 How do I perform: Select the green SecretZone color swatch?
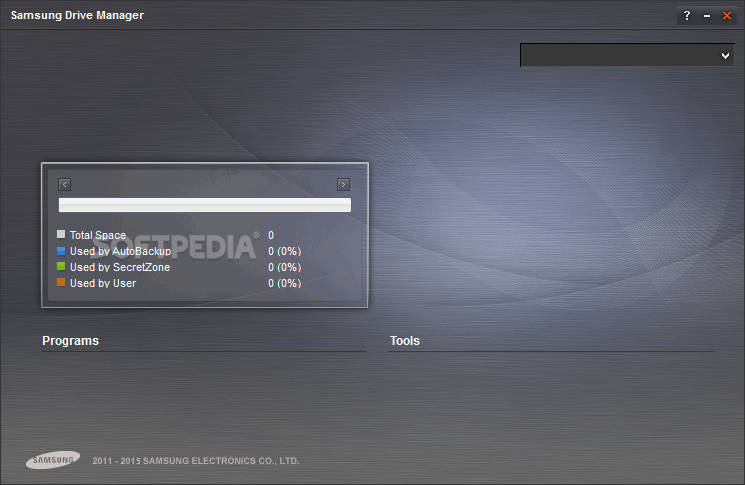[x=61, y=266]
